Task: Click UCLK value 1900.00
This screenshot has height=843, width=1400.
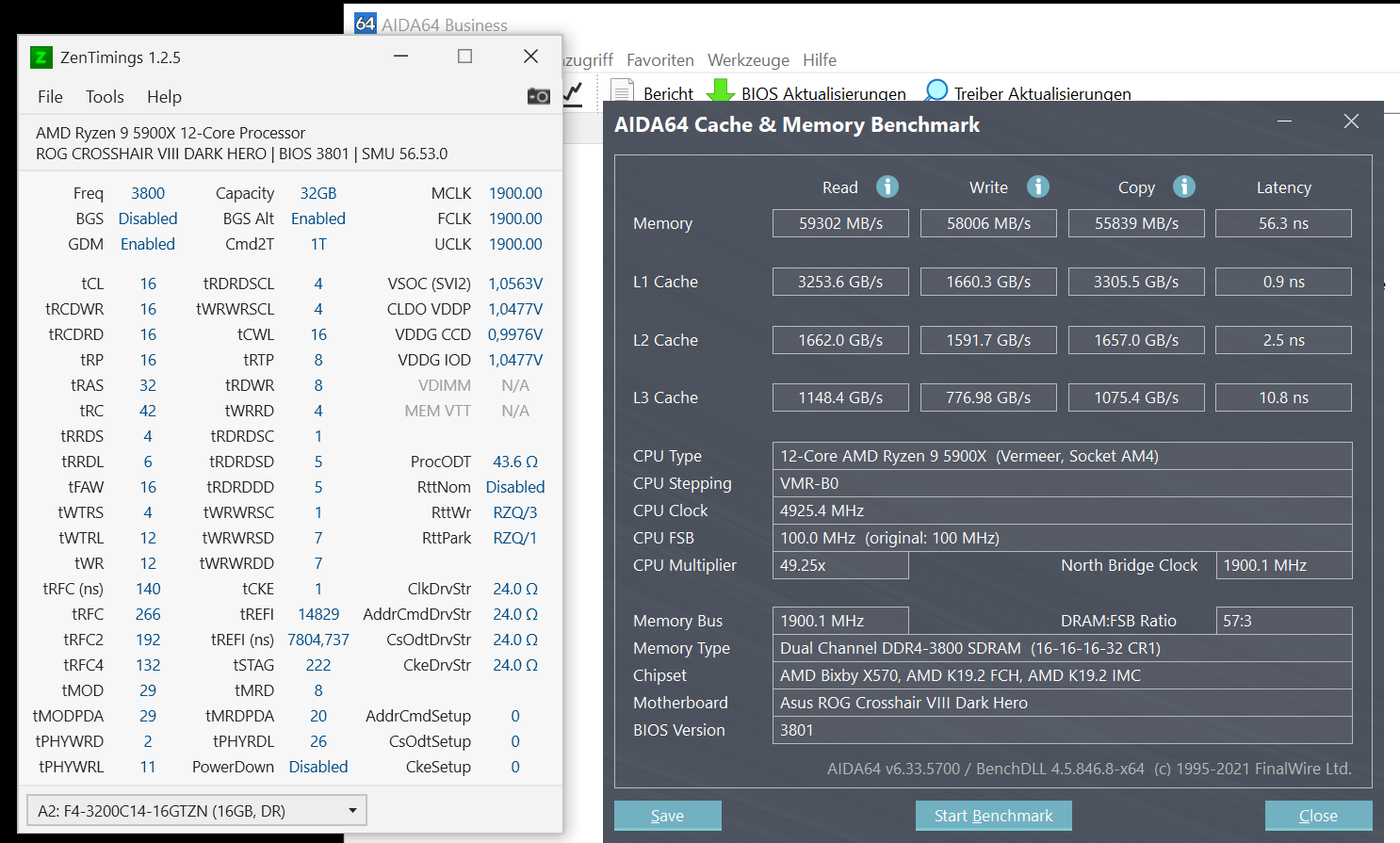Action: (515, 244)
